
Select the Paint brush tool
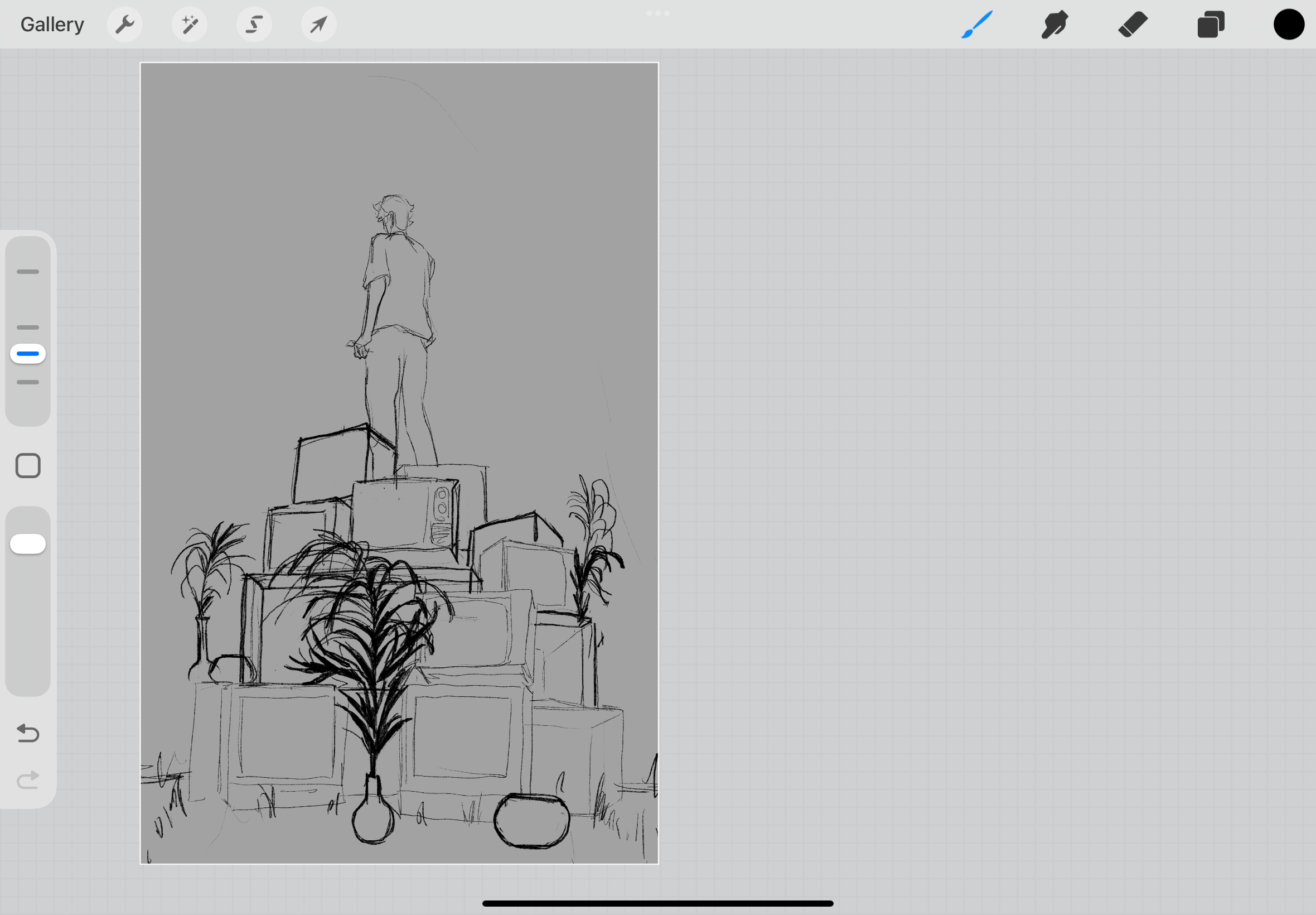977,25
